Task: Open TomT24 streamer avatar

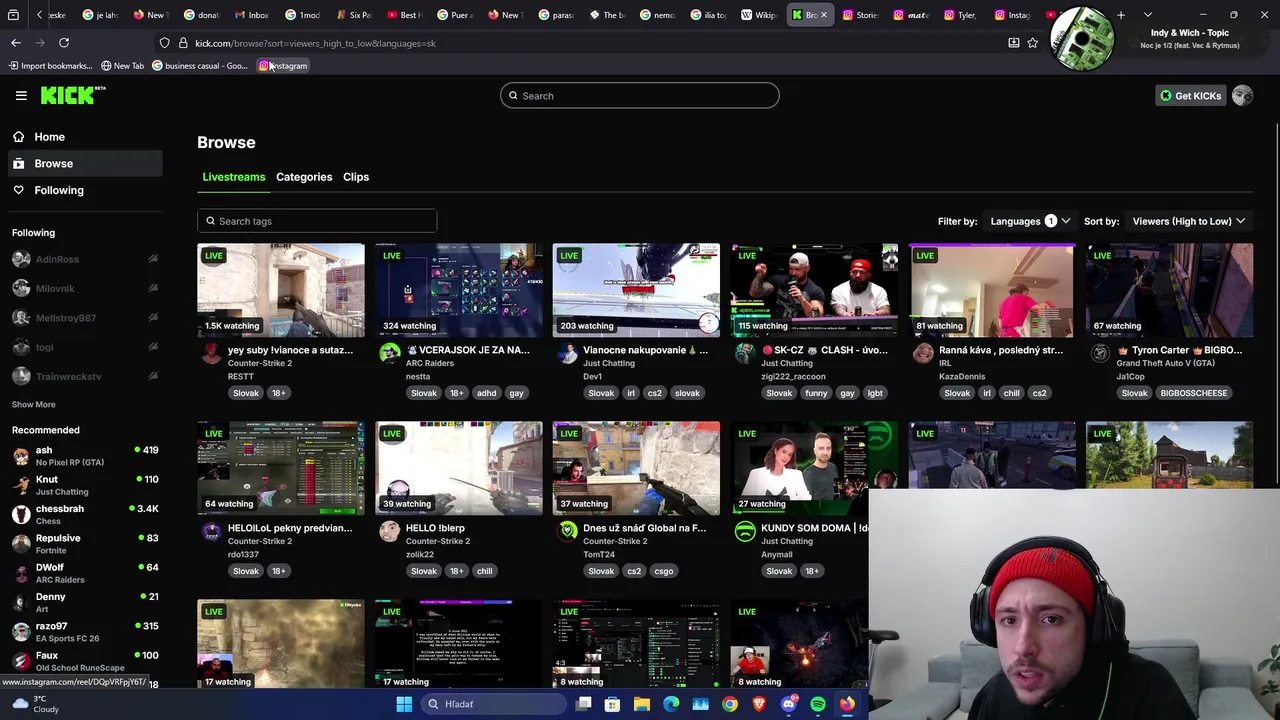Action: pyautogui.click(x=567, y=532)
